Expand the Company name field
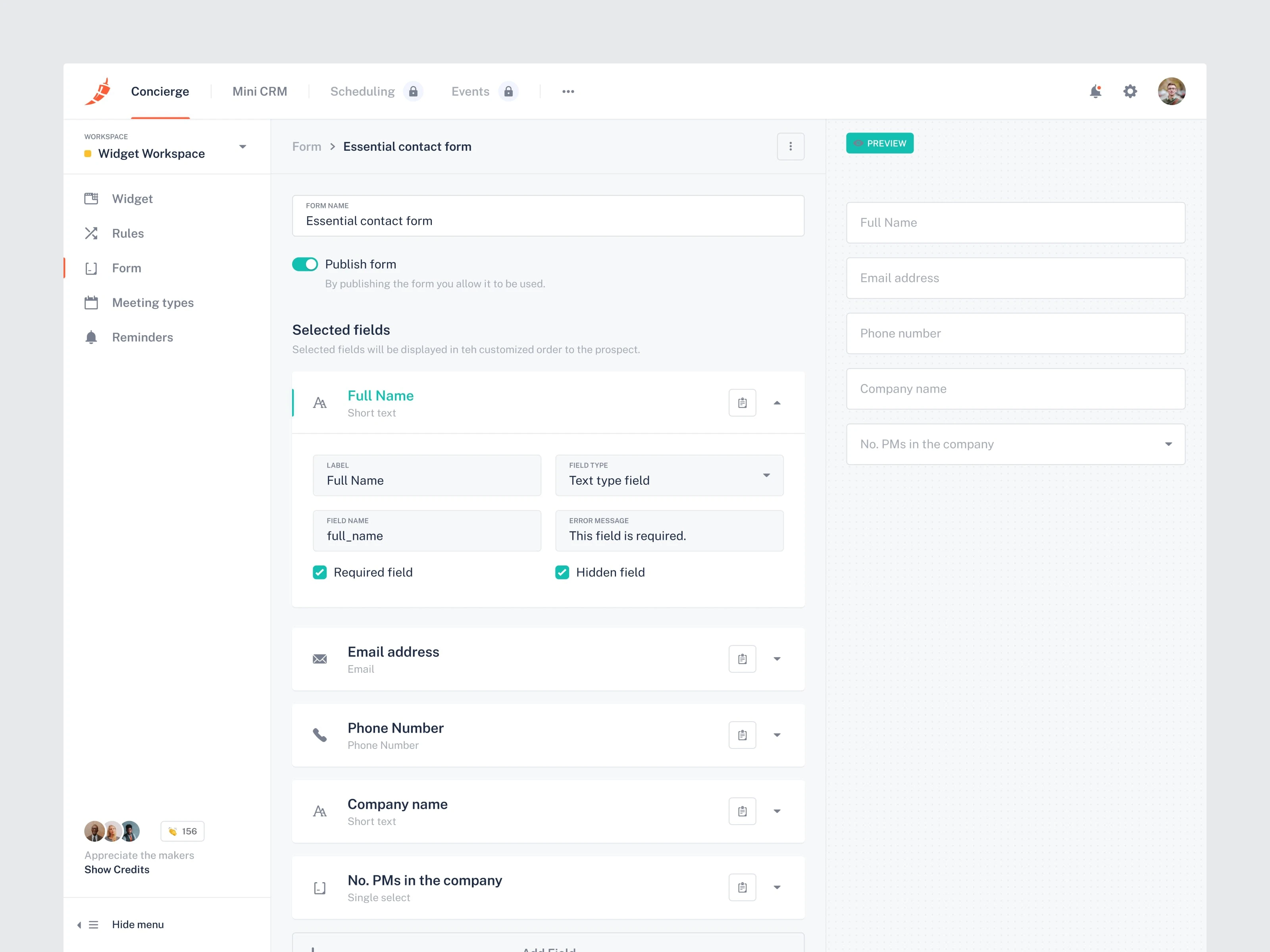 777,812
